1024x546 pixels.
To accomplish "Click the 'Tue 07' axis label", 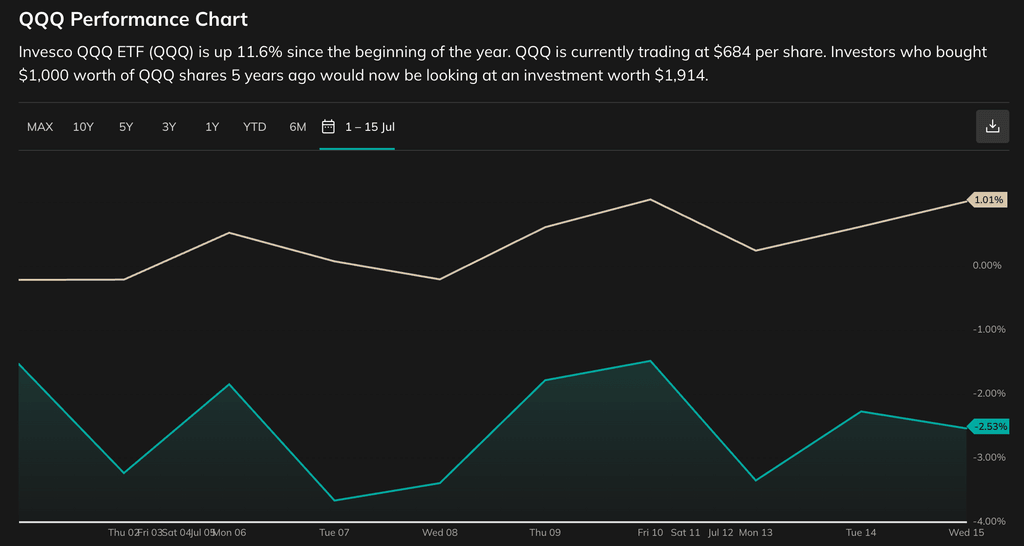I will coord(334,532).
